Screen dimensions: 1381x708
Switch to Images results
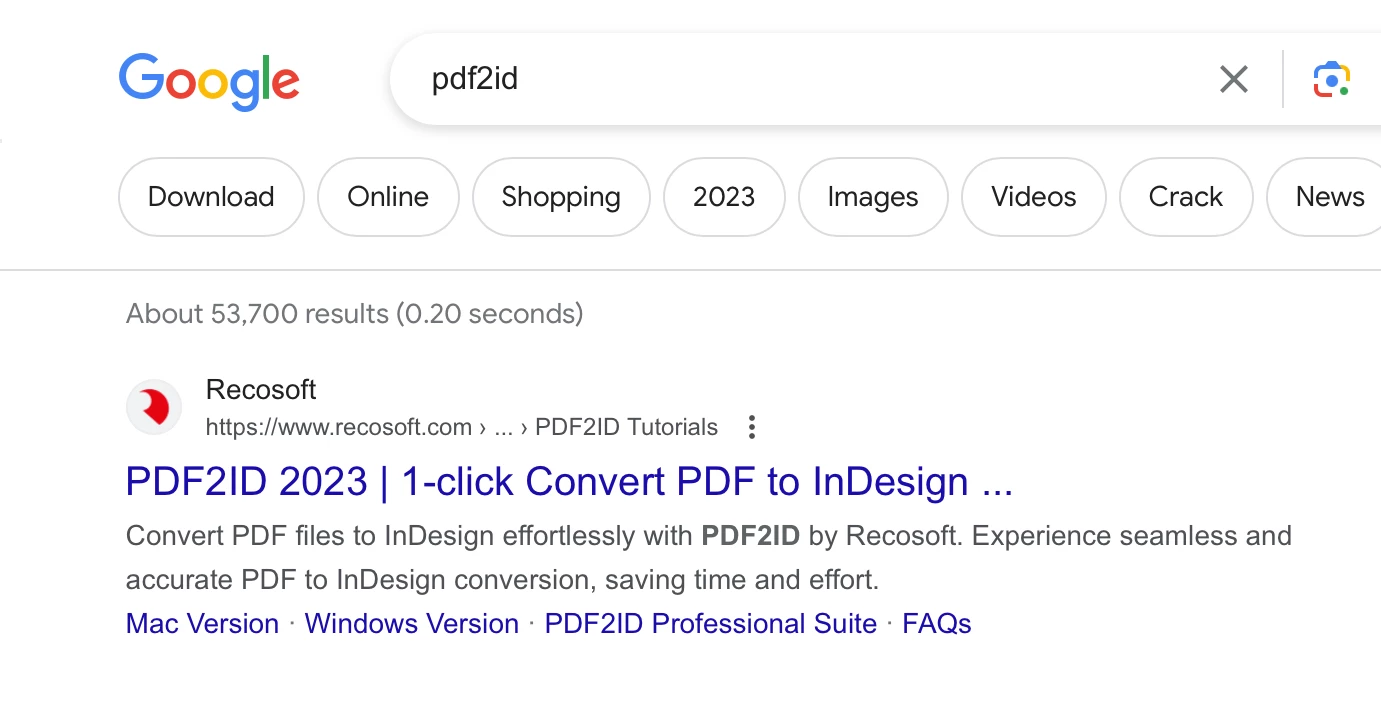coord(873,197)
